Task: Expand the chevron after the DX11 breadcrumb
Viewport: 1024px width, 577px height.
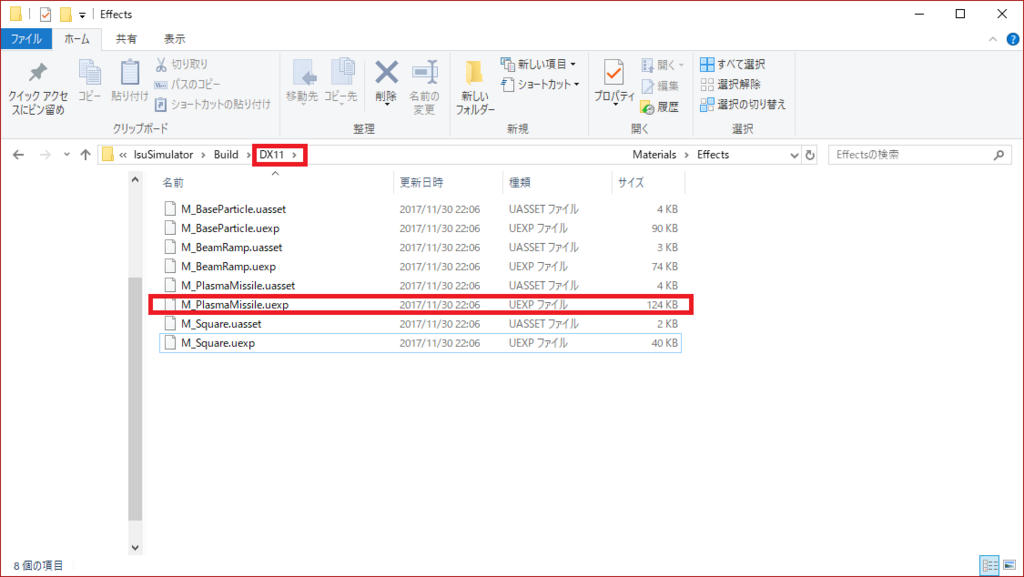Action: pyautogui.click(x=295, y=155)
